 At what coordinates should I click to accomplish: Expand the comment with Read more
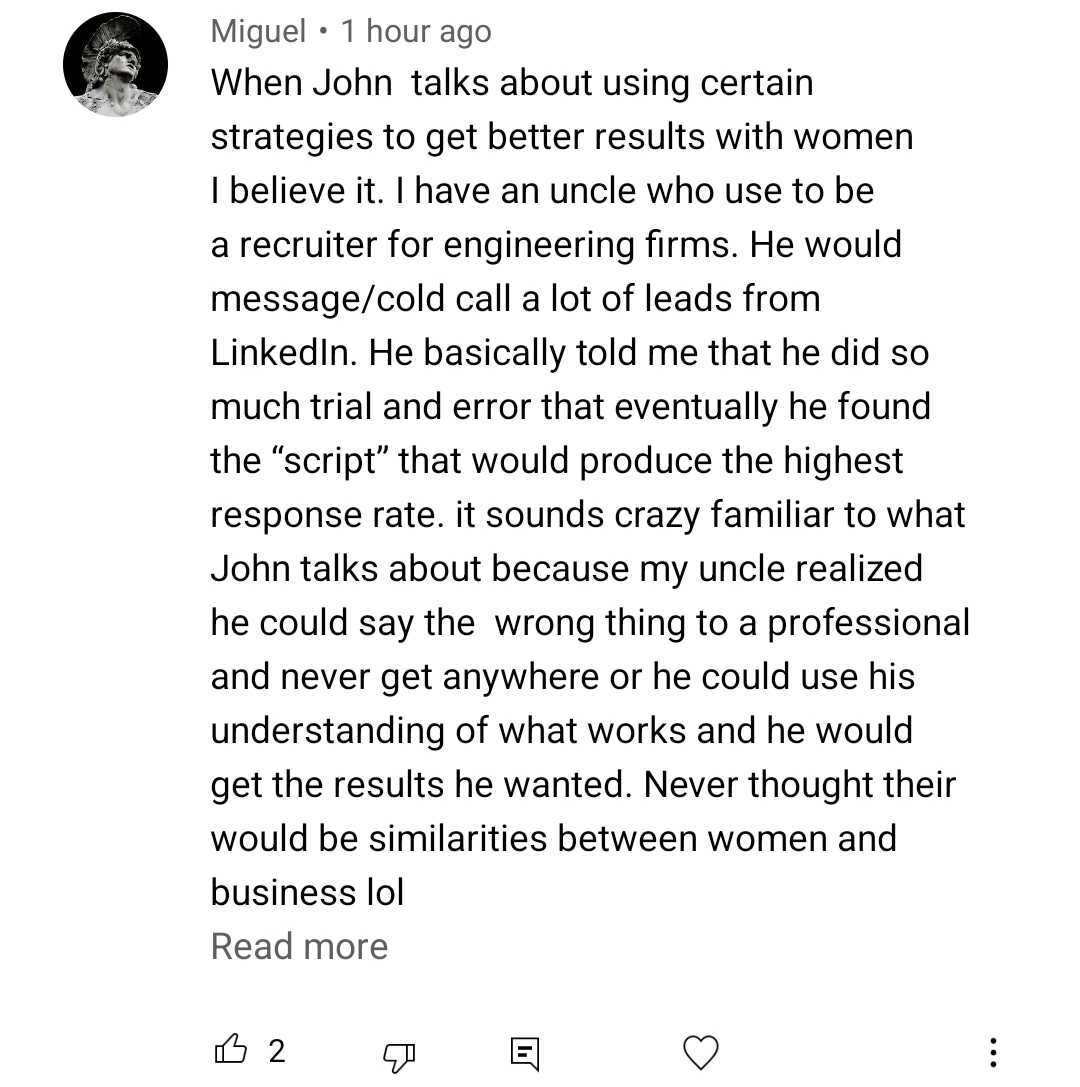(299, 946)
